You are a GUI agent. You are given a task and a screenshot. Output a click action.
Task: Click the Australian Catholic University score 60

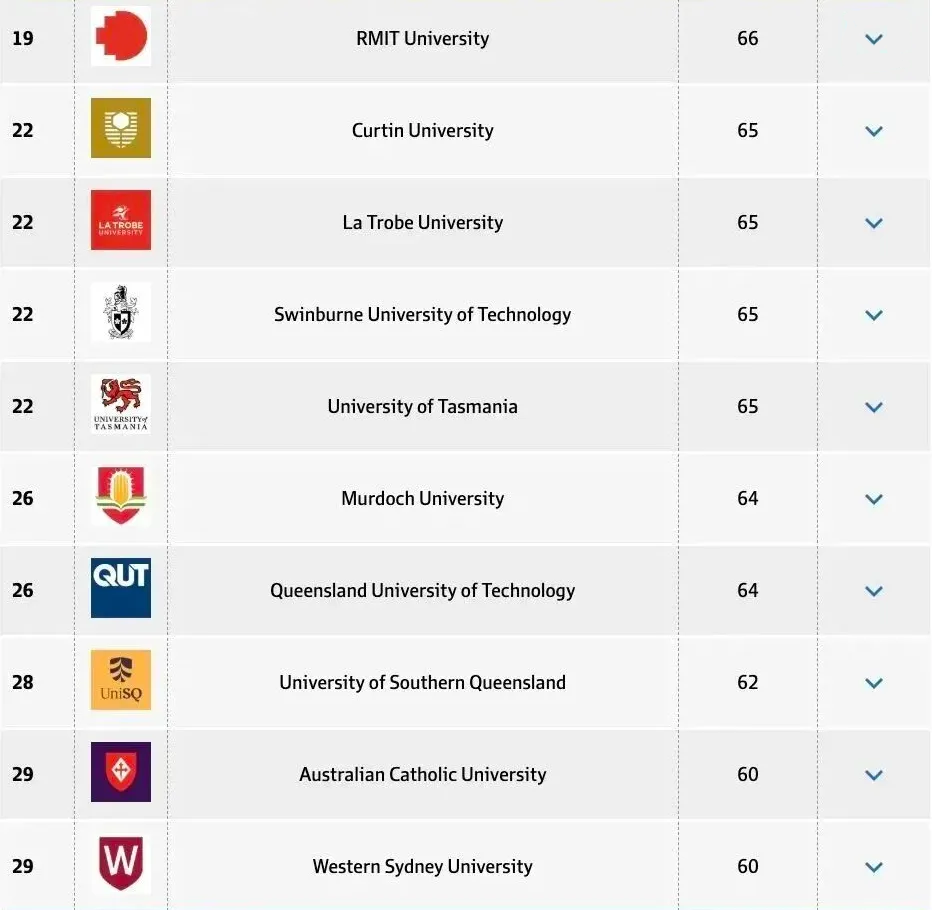(748, 775)
